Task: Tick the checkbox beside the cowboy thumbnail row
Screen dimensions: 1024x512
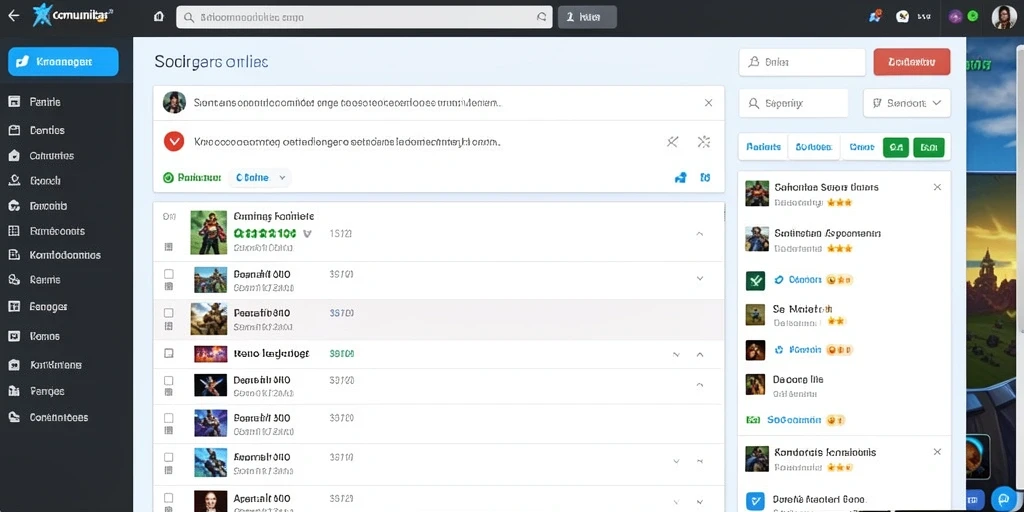Action: [168, 312]
